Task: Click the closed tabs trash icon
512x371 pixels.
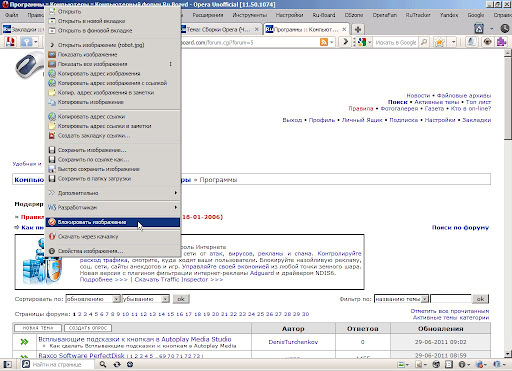Action: point(479,29)
